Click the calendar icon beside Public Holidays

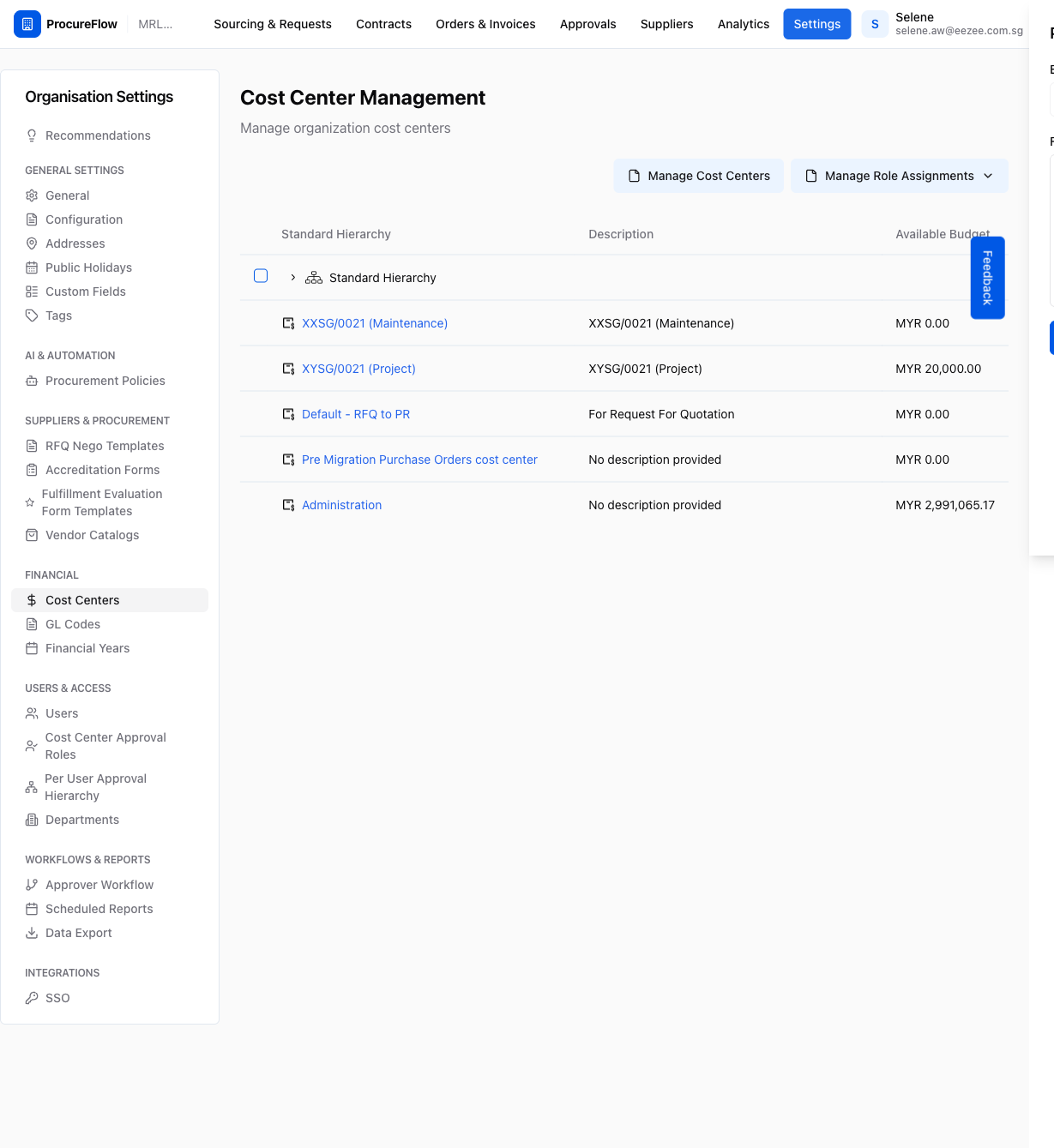click(x=32, y=267)
